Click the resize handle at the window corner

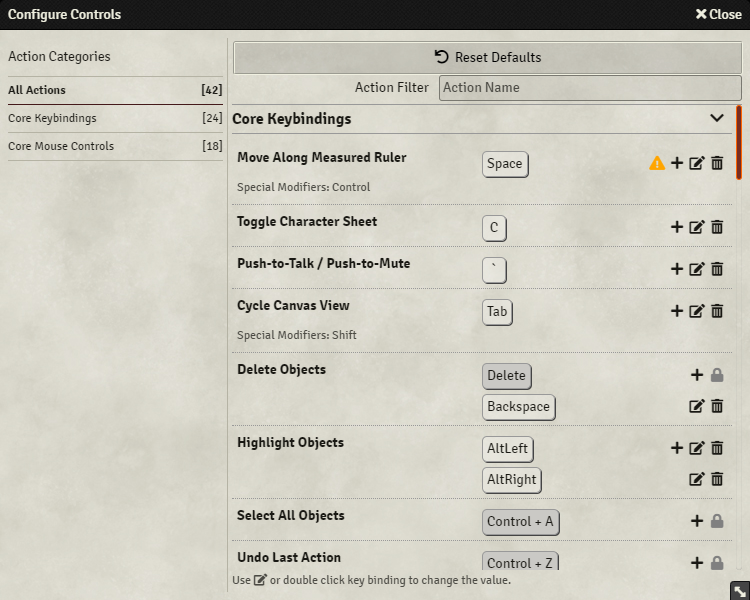coord(740,591)
